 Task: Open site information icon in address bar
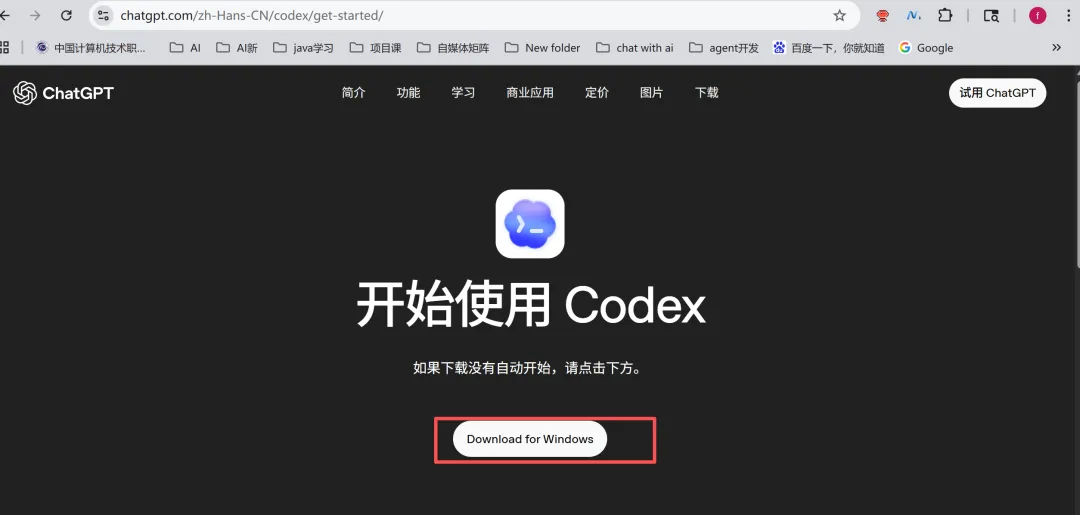103,15
